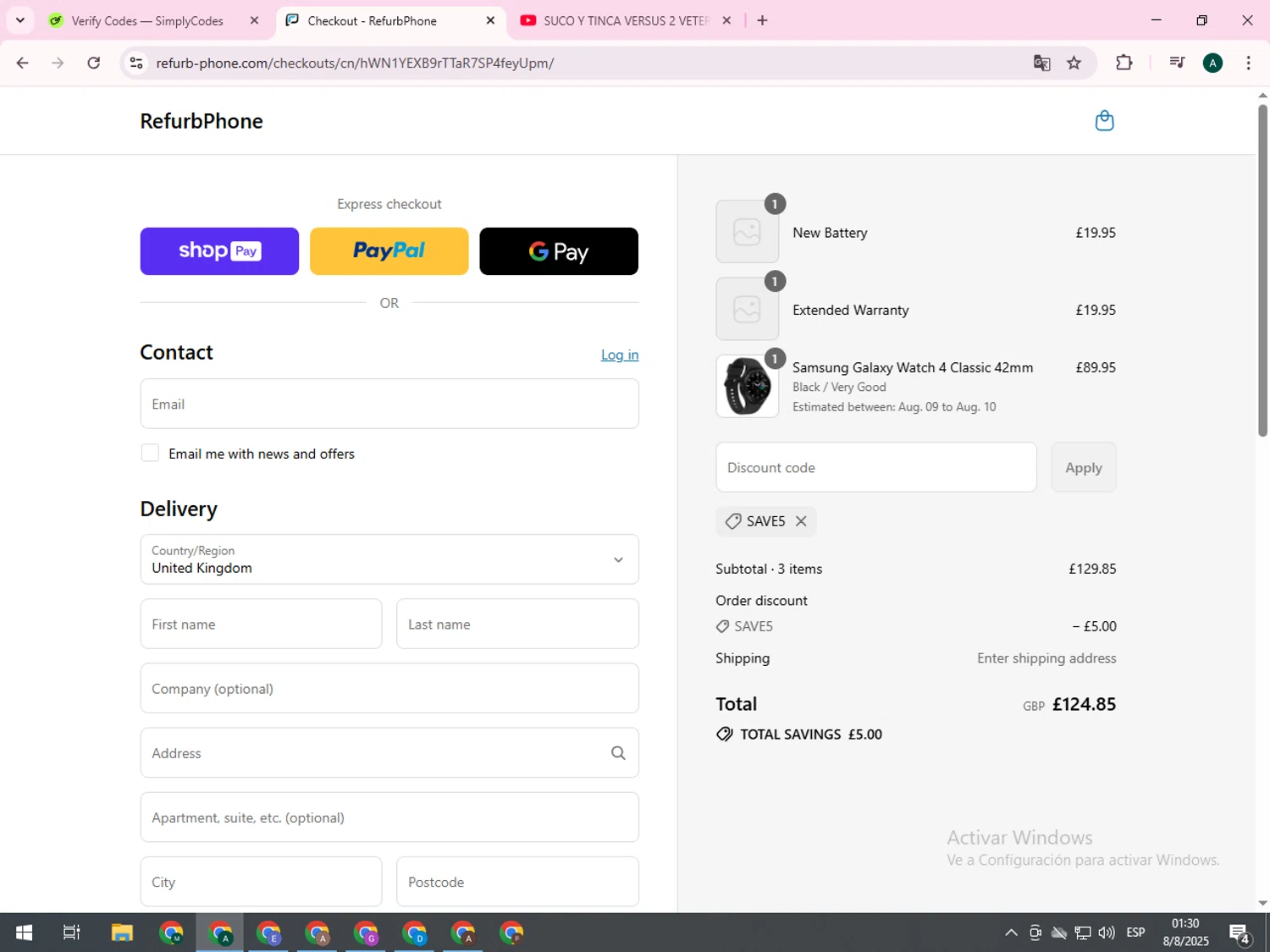Click the Enter shipping address text

point(1046,658)
